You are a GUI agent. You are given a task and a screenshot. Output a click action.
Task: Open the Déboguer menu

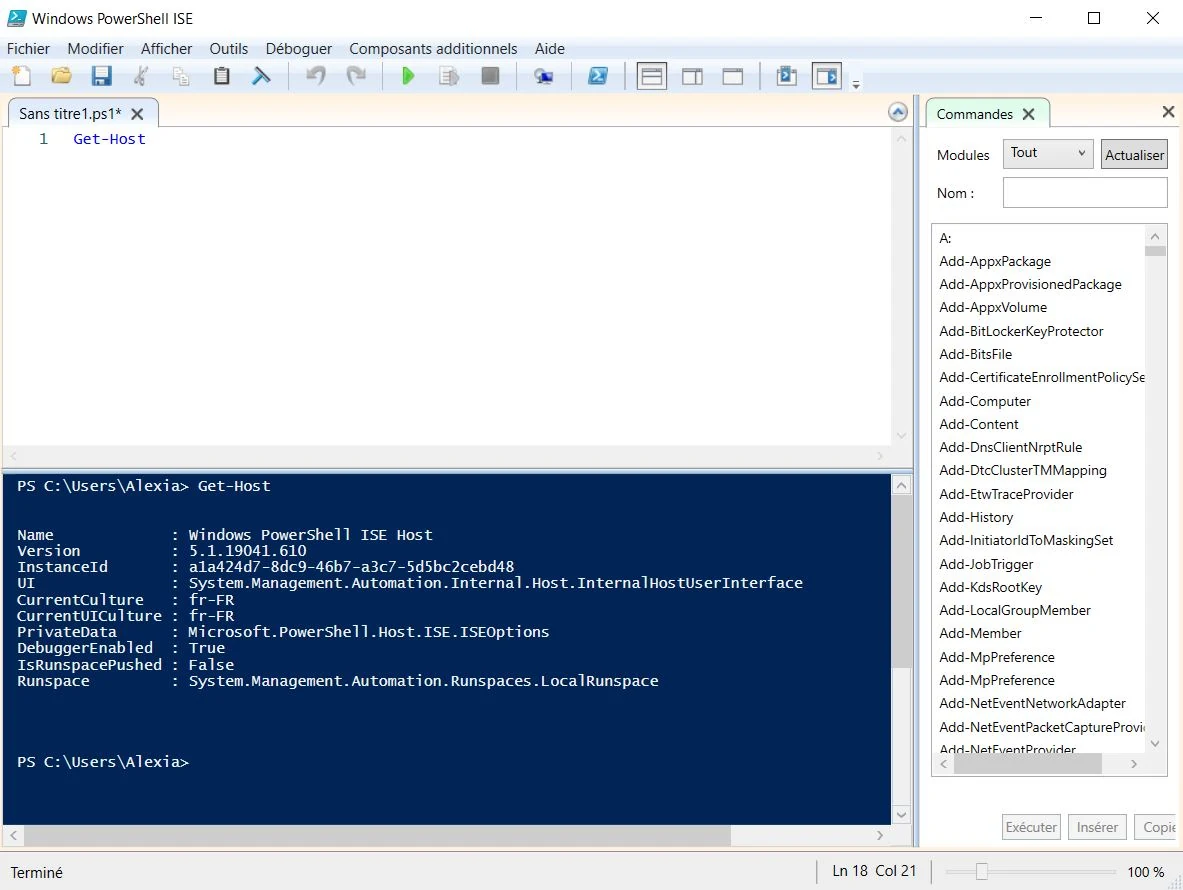(298, 49)
